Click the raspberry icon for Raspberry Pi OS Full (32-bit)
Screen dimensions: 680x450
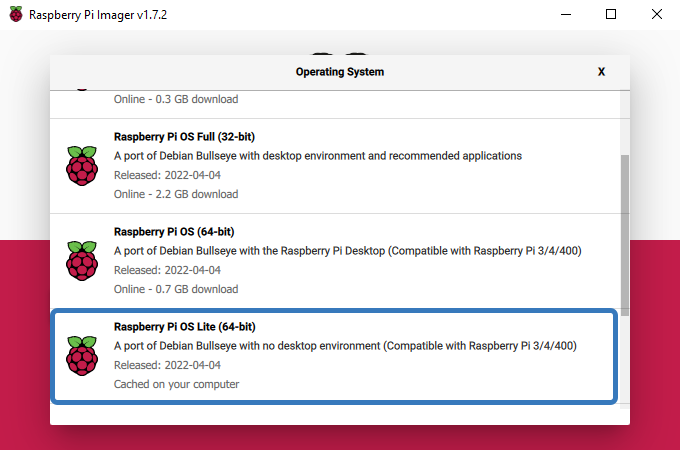coord(82,166)
